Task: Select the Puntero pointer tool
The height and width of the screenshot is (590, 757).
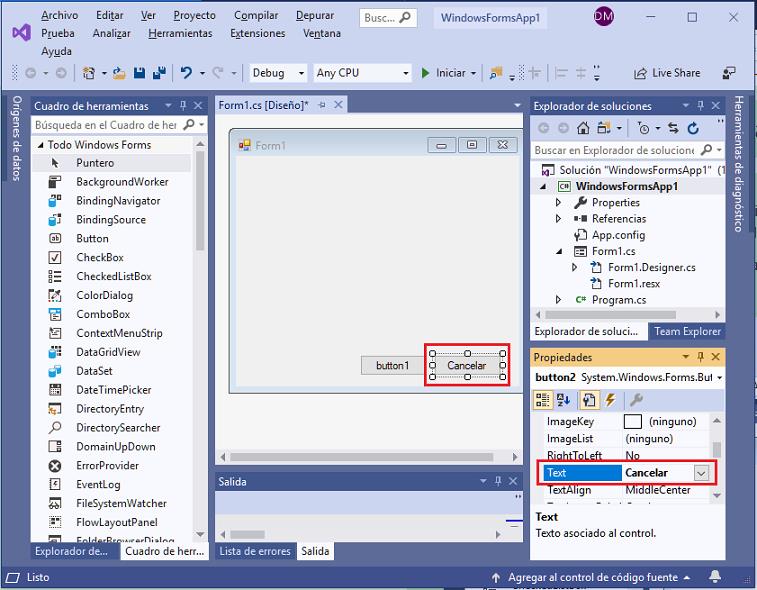Action: coord(95,163)
